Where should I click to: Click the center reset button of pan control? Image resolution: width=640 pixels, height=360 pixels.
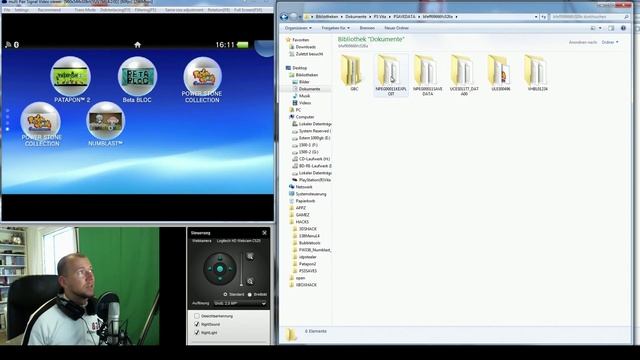click(x=220, y=269)
